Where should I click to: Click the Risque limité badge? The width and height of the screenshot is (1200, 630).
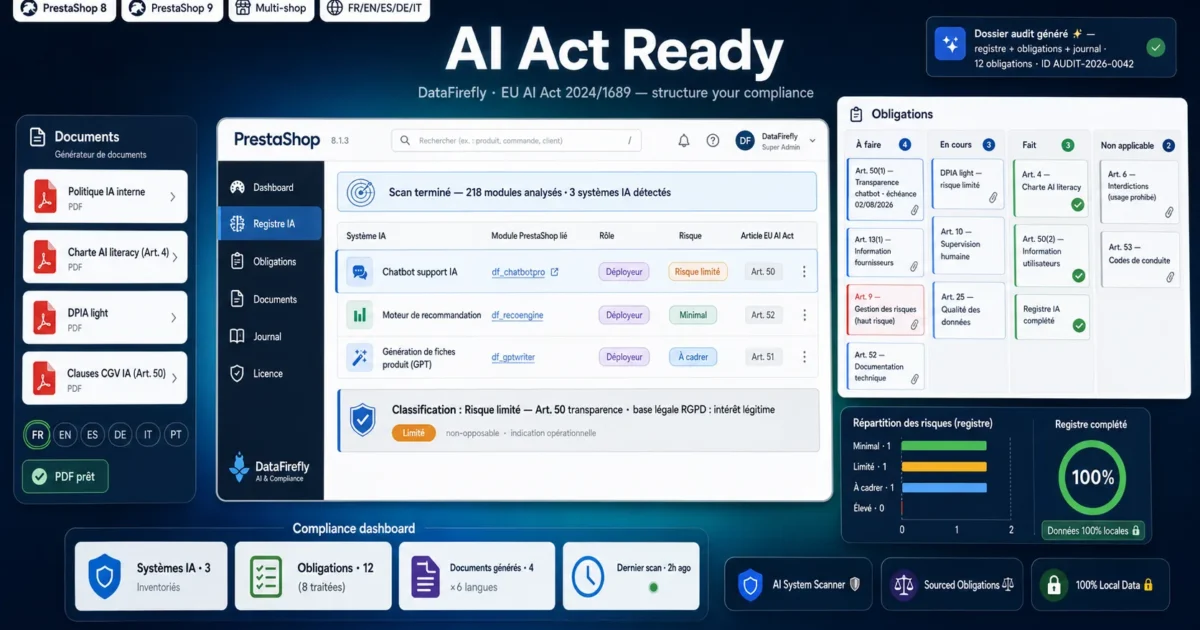click(698, 272)
